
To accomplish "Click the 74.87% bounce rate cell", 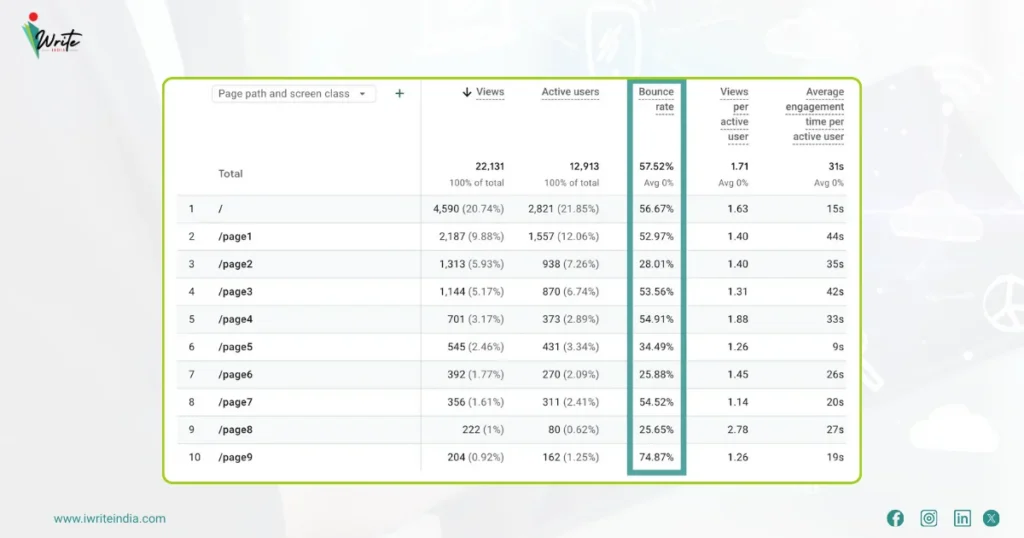I will pyautogui.click(x=656, y=457).
